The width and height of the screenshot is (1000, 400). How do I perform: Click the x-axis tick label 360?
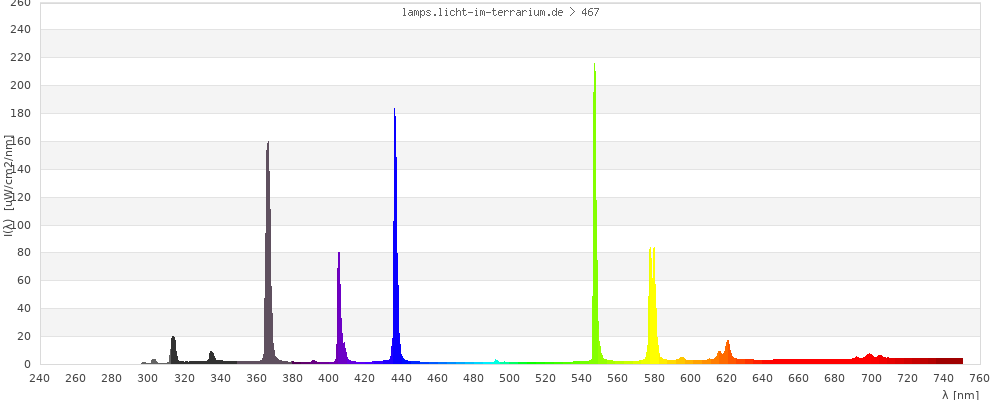coord(257,378)
